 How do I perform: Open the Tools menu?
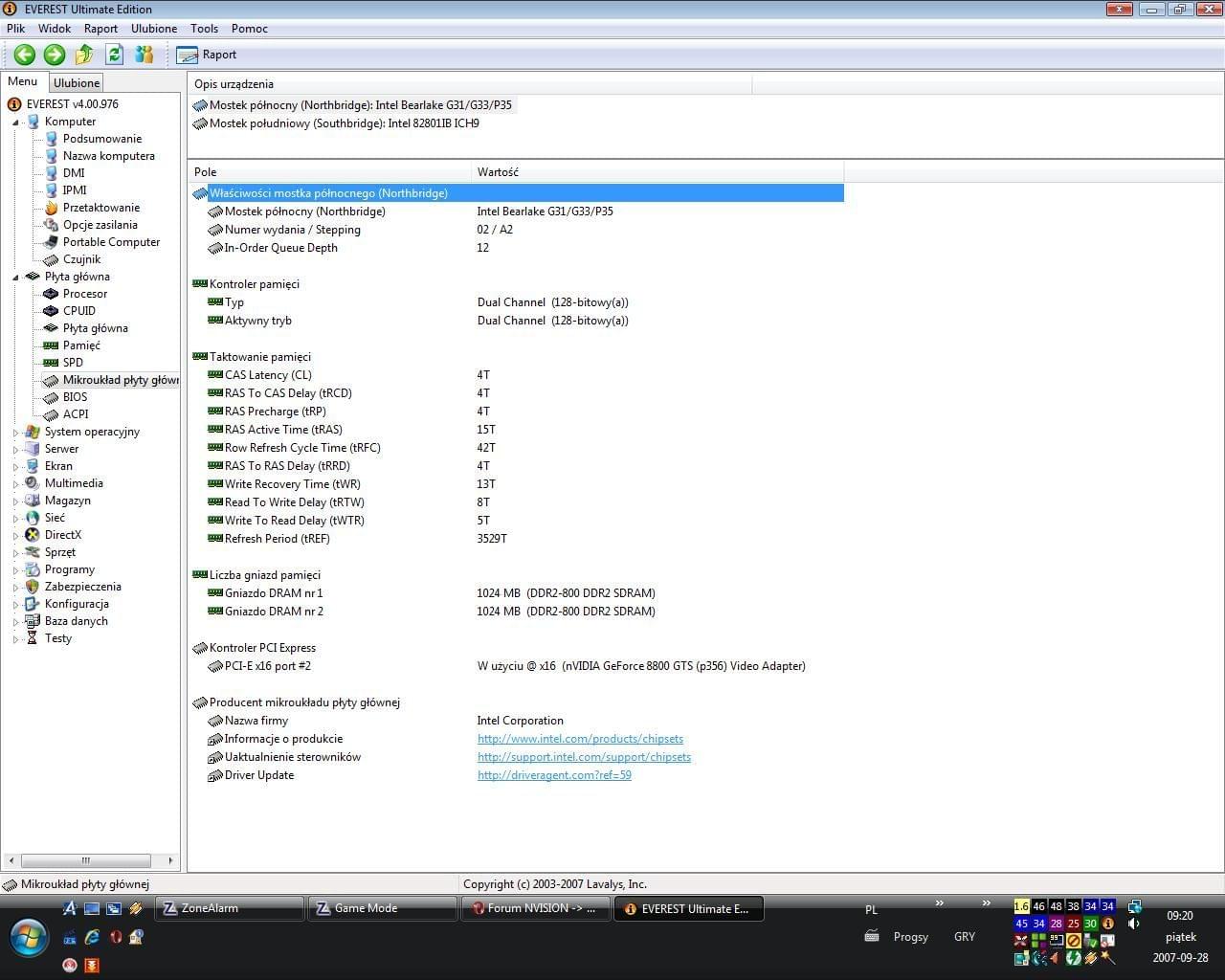204,29
